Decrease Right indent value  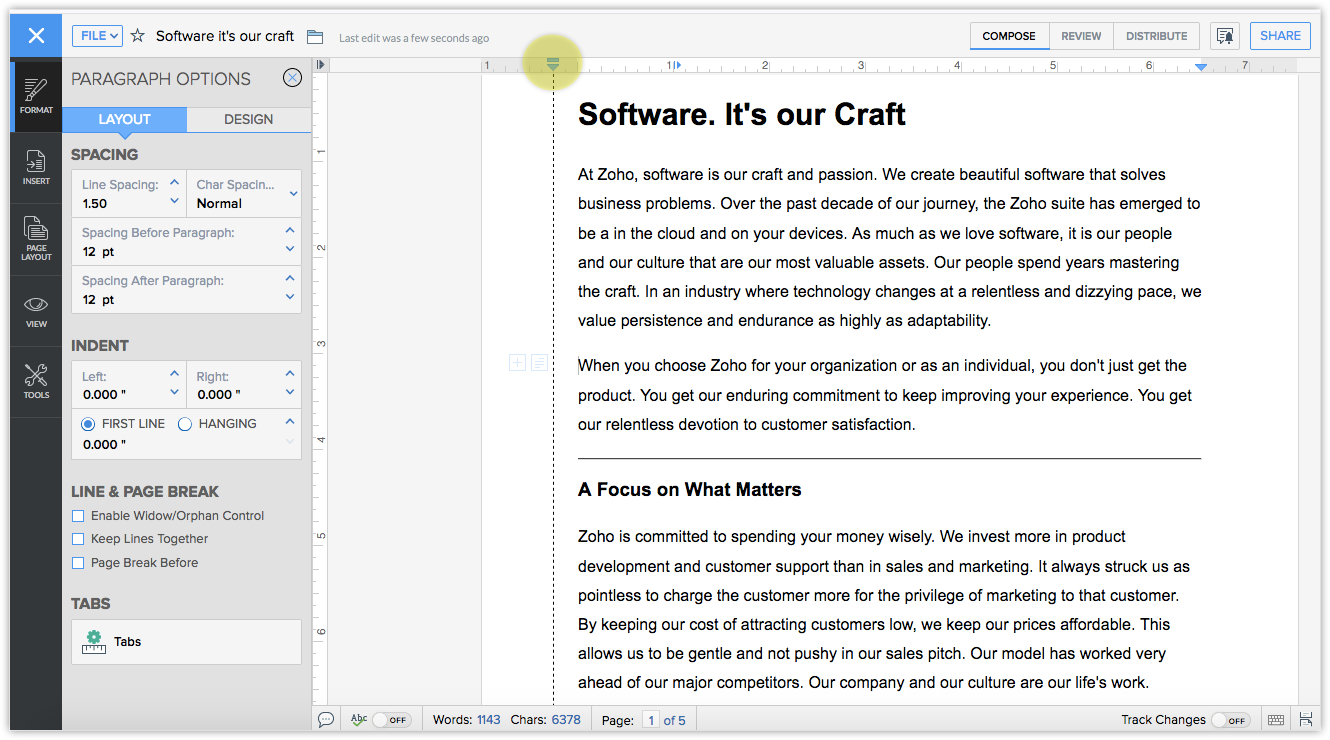[x=290, y=392]
